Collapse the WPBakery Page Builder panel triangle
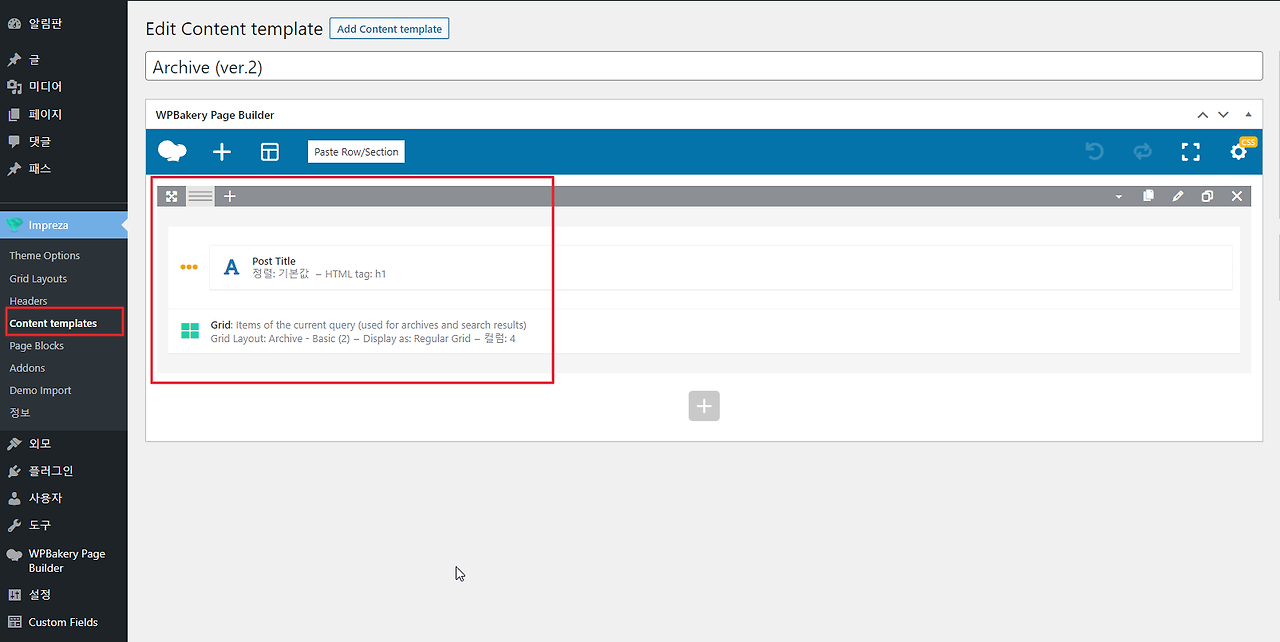 coord(1248,115)
